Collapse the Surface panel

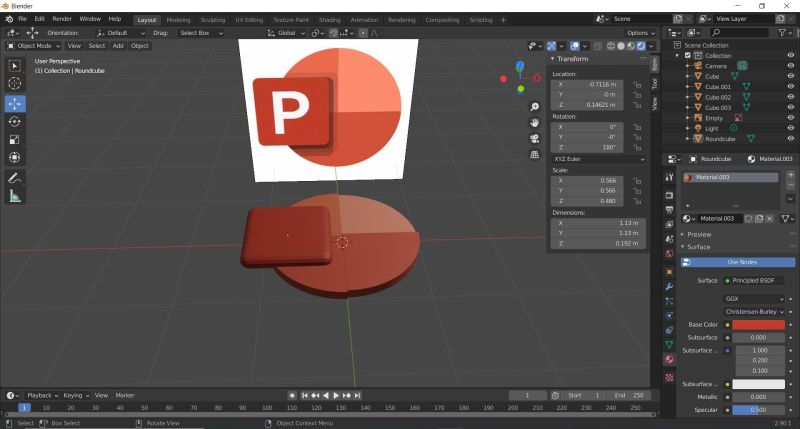tap(697, 247)
